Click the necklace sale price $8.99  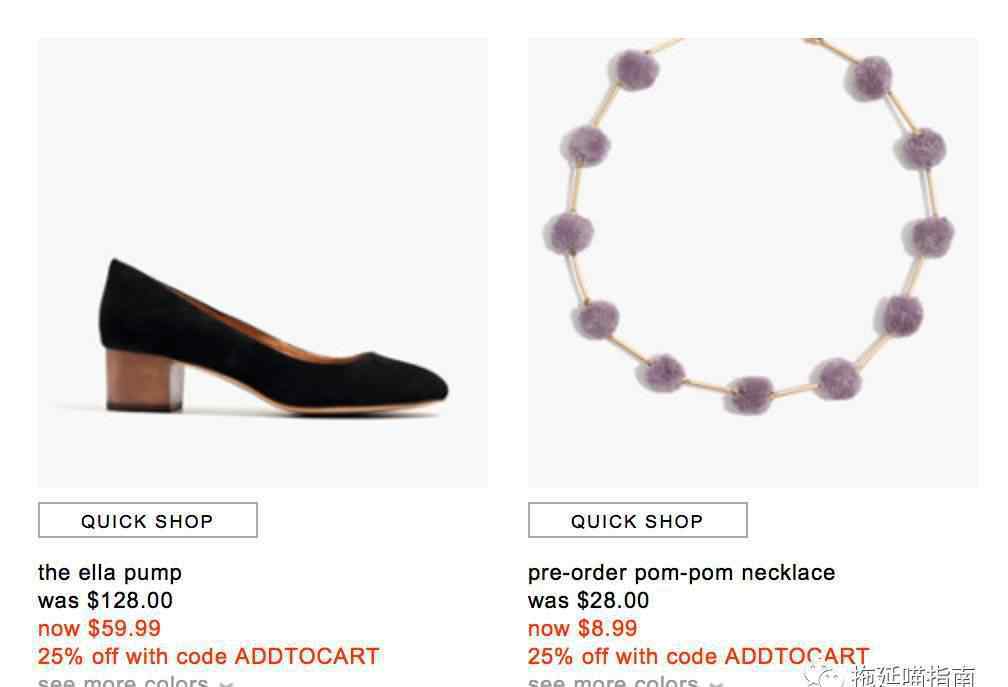582,628
